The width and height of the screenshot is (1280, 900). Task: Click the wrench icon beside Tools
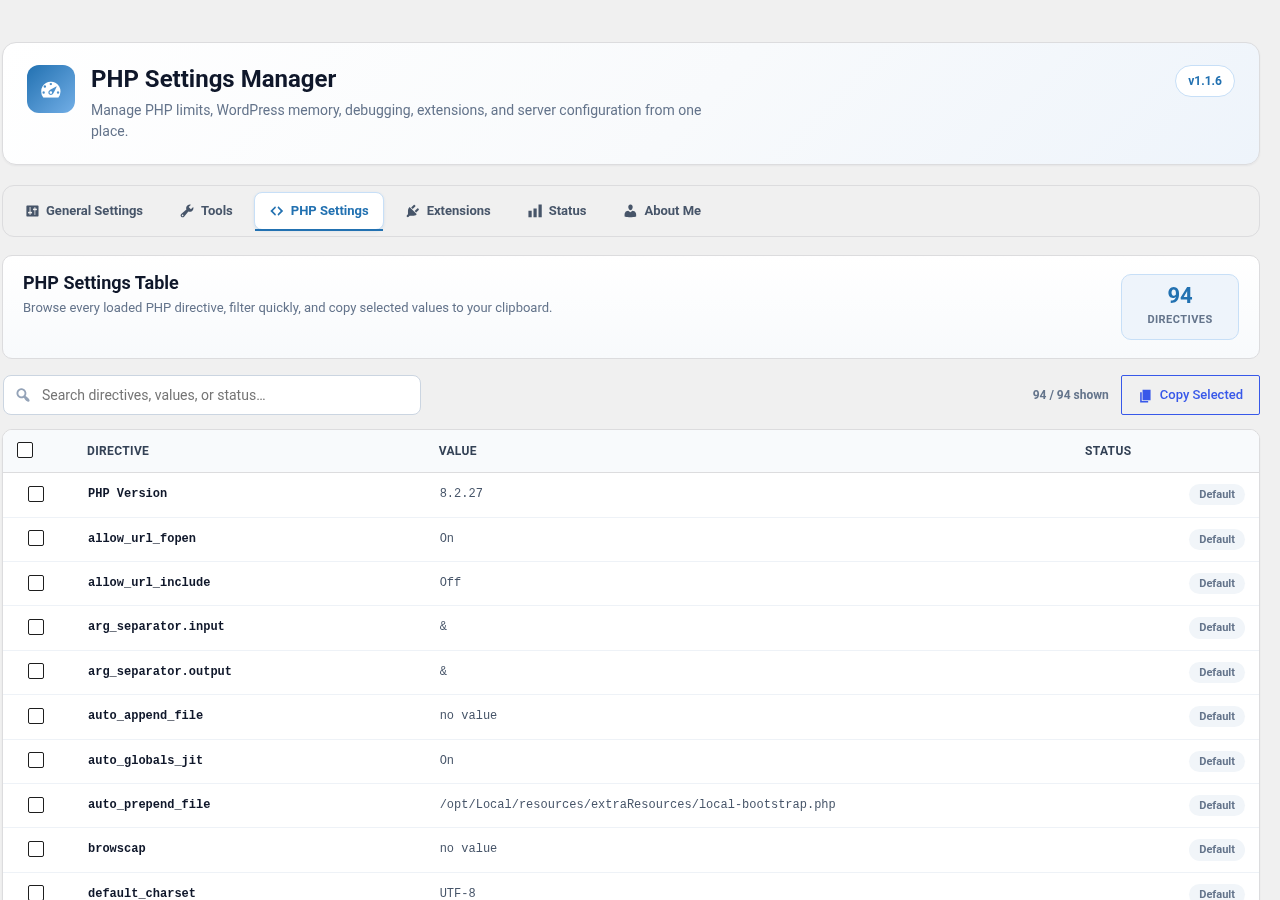(187, 211)
